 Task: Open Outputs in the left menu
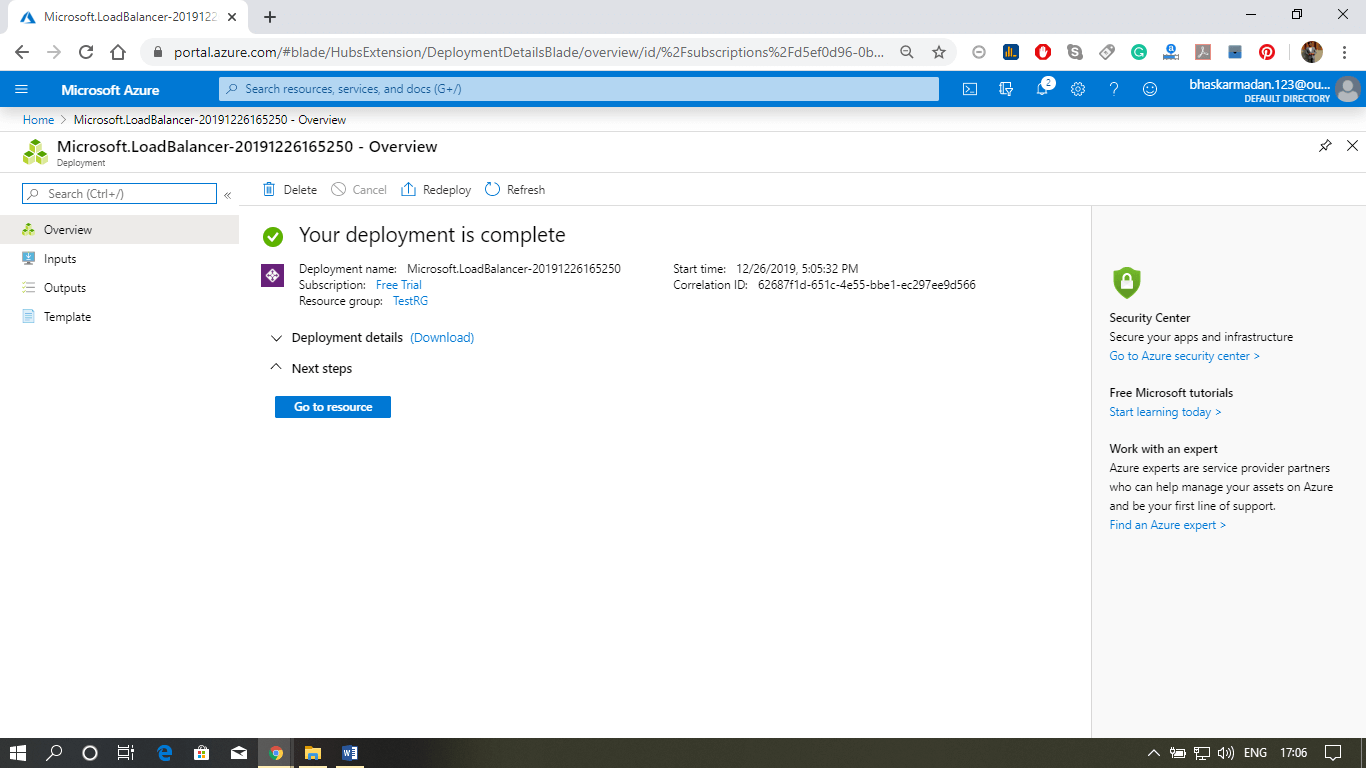119,288
